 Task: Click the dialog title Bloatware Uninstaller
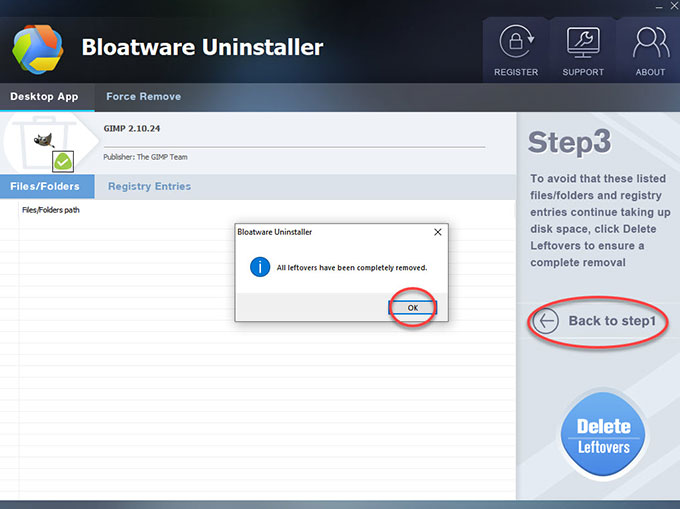coord(275,232)
